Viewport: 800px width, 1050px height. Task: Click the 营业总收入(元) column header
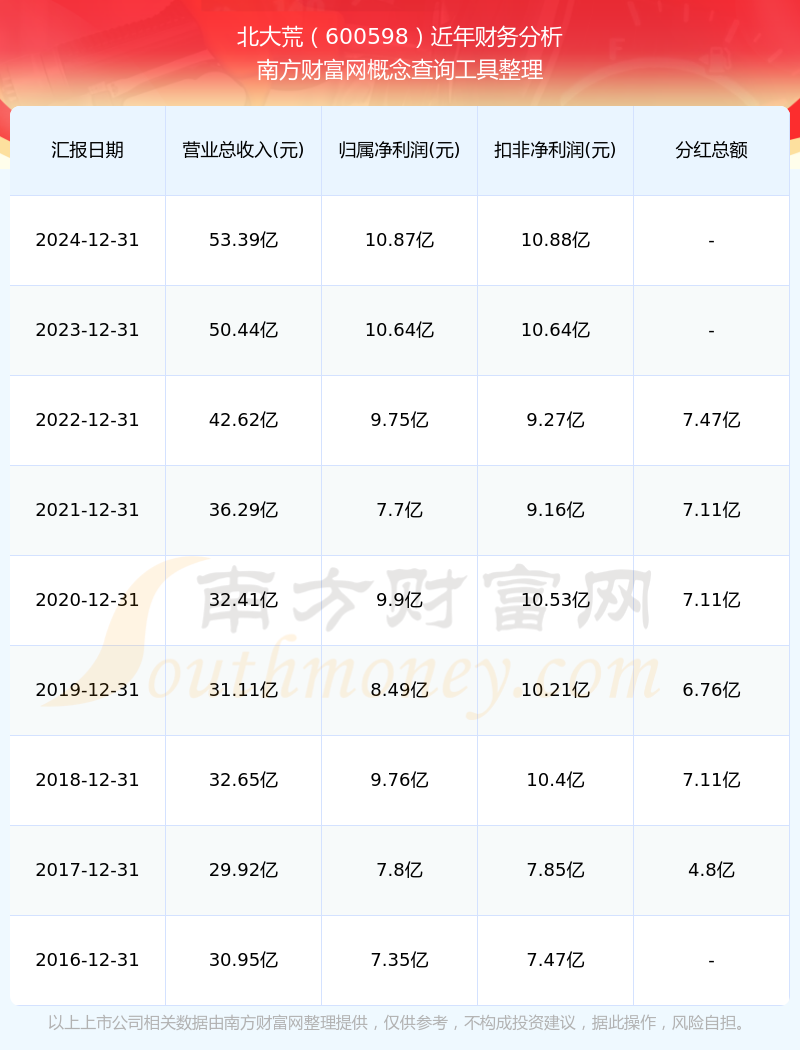coord(244,150)
